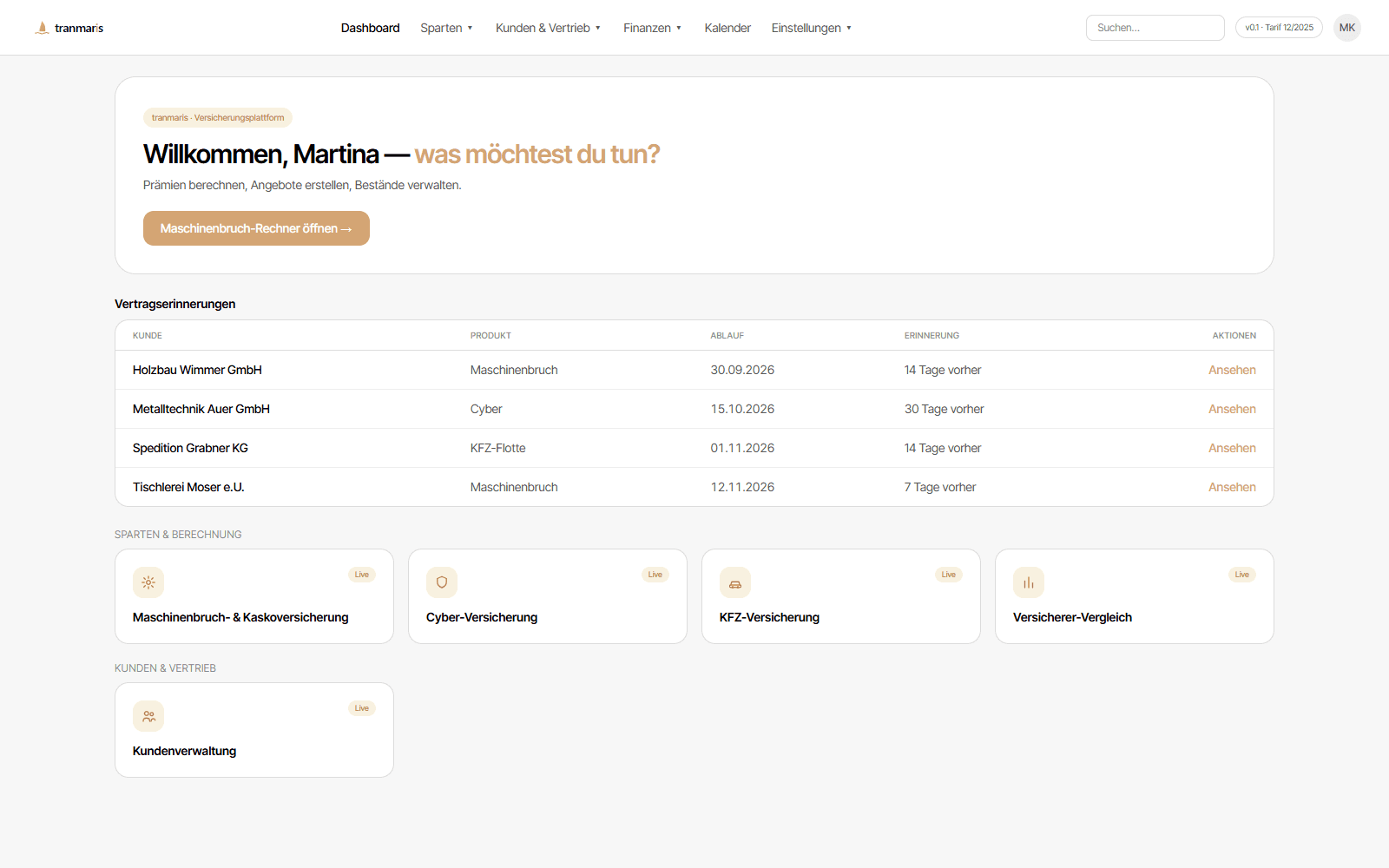Click the v0.1 Tarif 12/2025 version badge

(1279, 28)
